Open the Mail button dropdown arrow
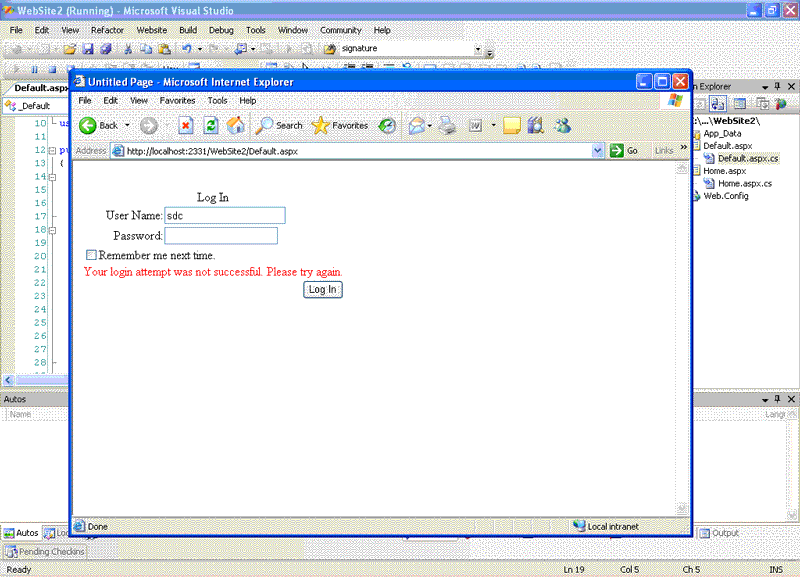 [x=430, y=126]
